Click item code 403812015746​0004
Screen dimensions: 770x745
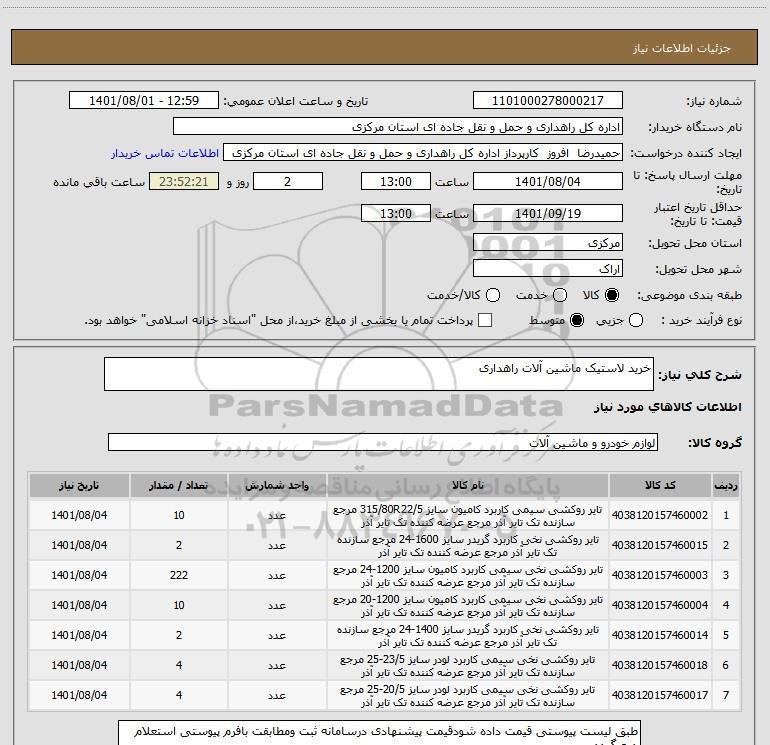[660, 605]
